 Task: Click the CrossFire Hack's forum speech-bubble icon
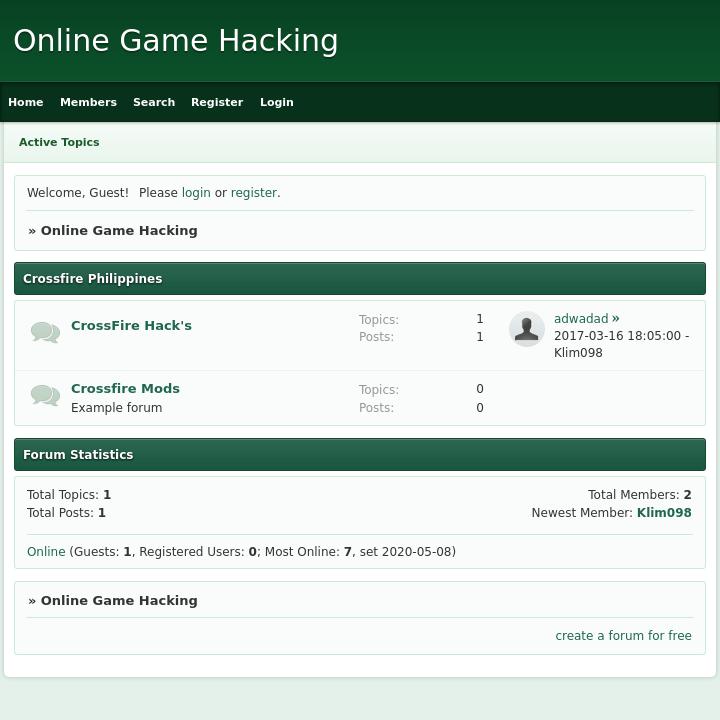click(x=45, y=332)
